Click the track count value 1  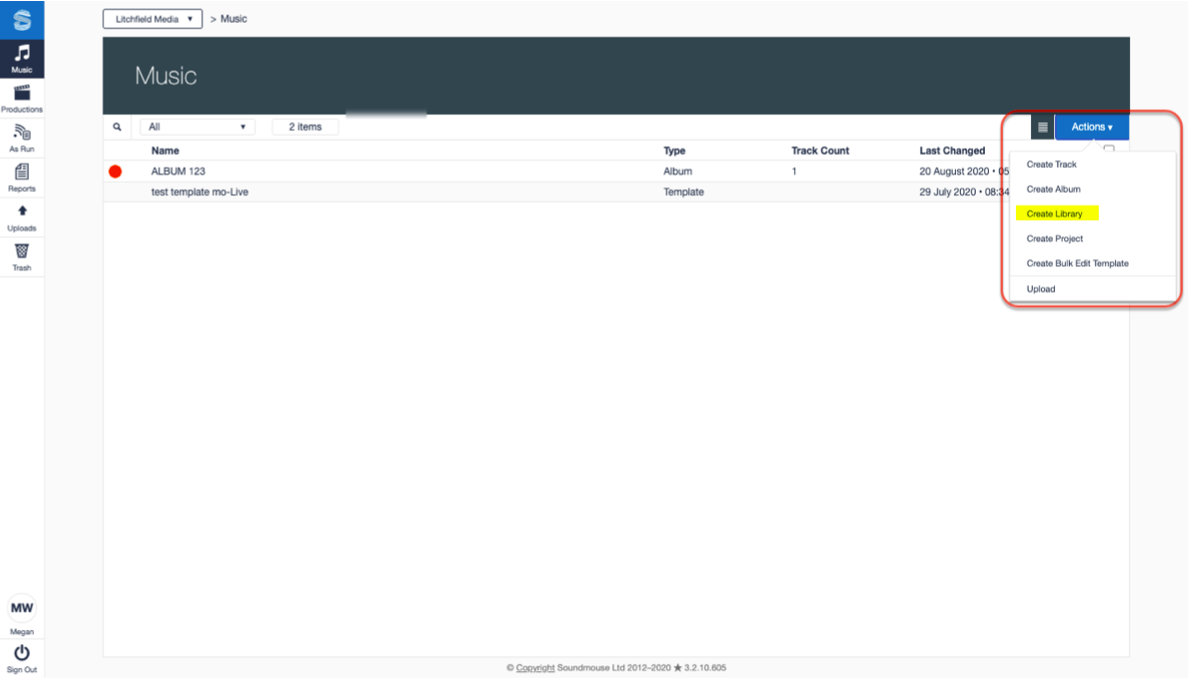[794, 172]
